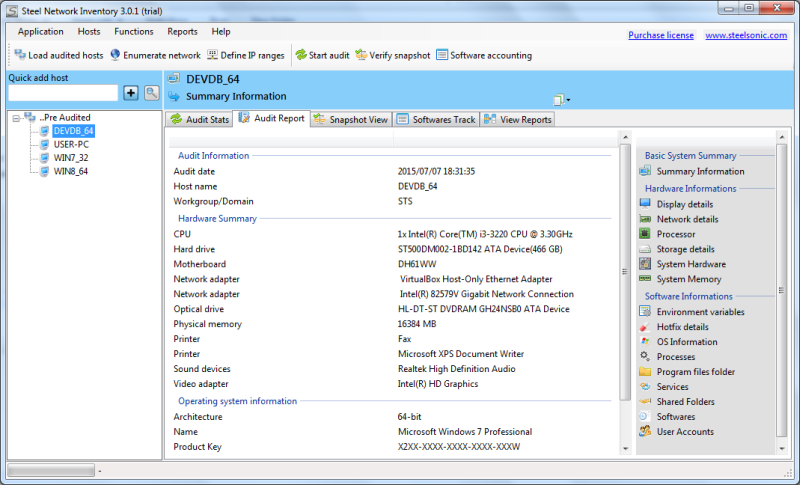Click the Program files folder icon
This screenshot has width=800, height=485.
point(645,371)
